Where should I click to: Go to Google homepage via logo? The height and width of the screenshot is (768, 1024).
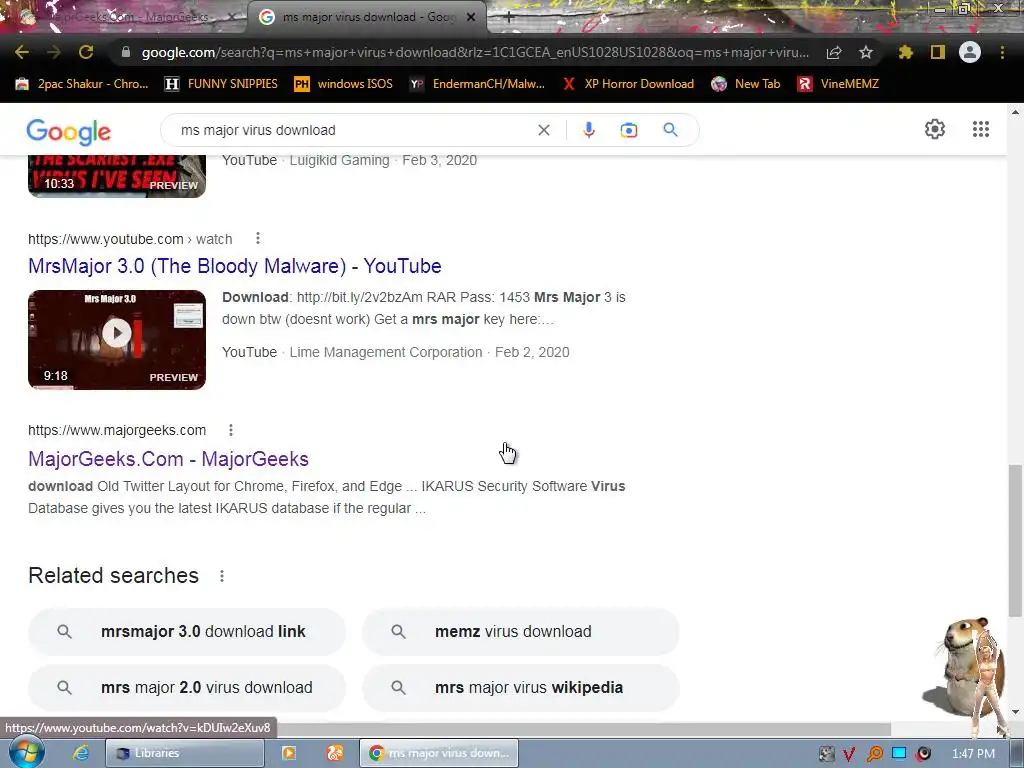(69, 132)
